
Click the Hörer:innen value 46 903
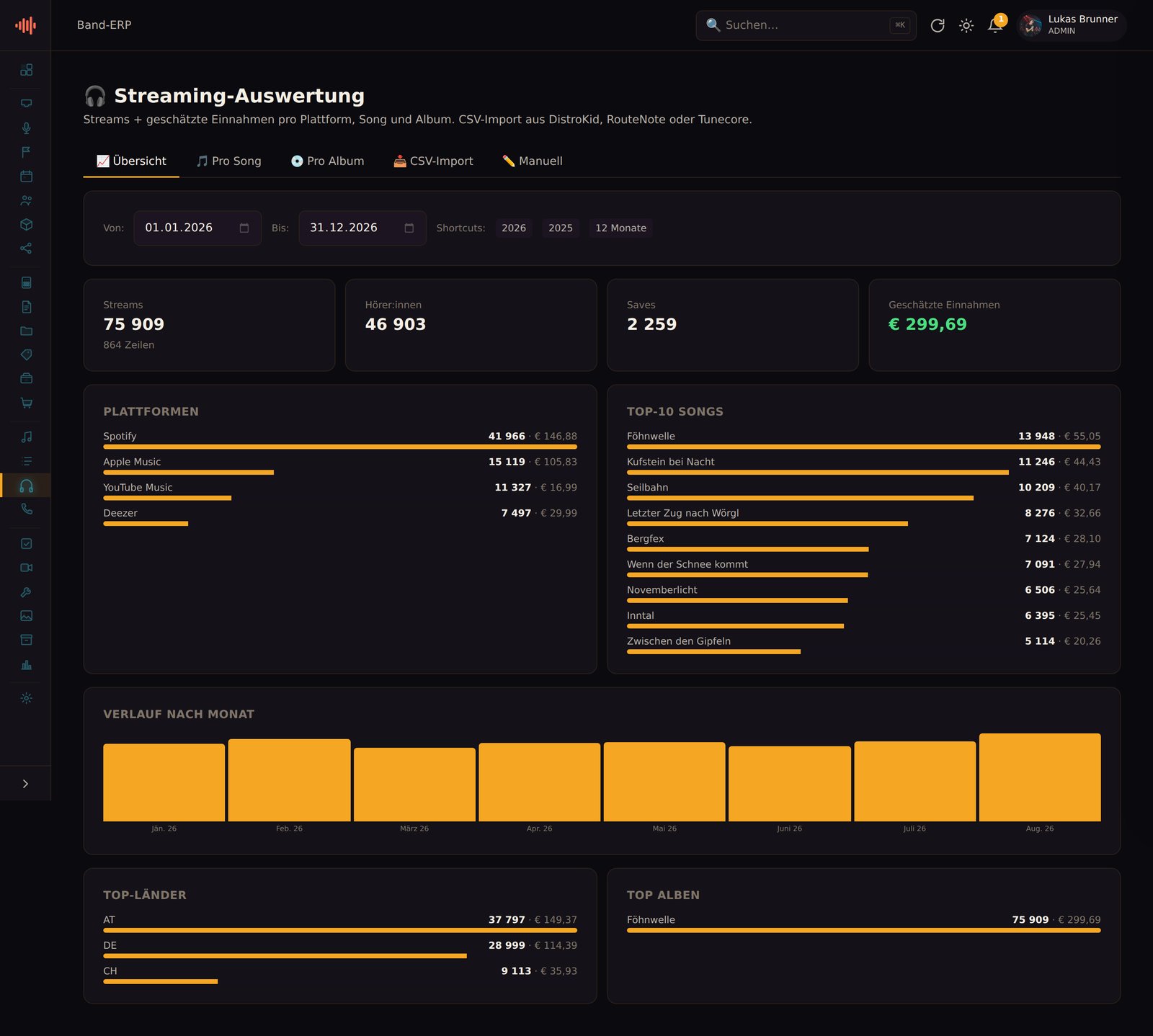396,324
